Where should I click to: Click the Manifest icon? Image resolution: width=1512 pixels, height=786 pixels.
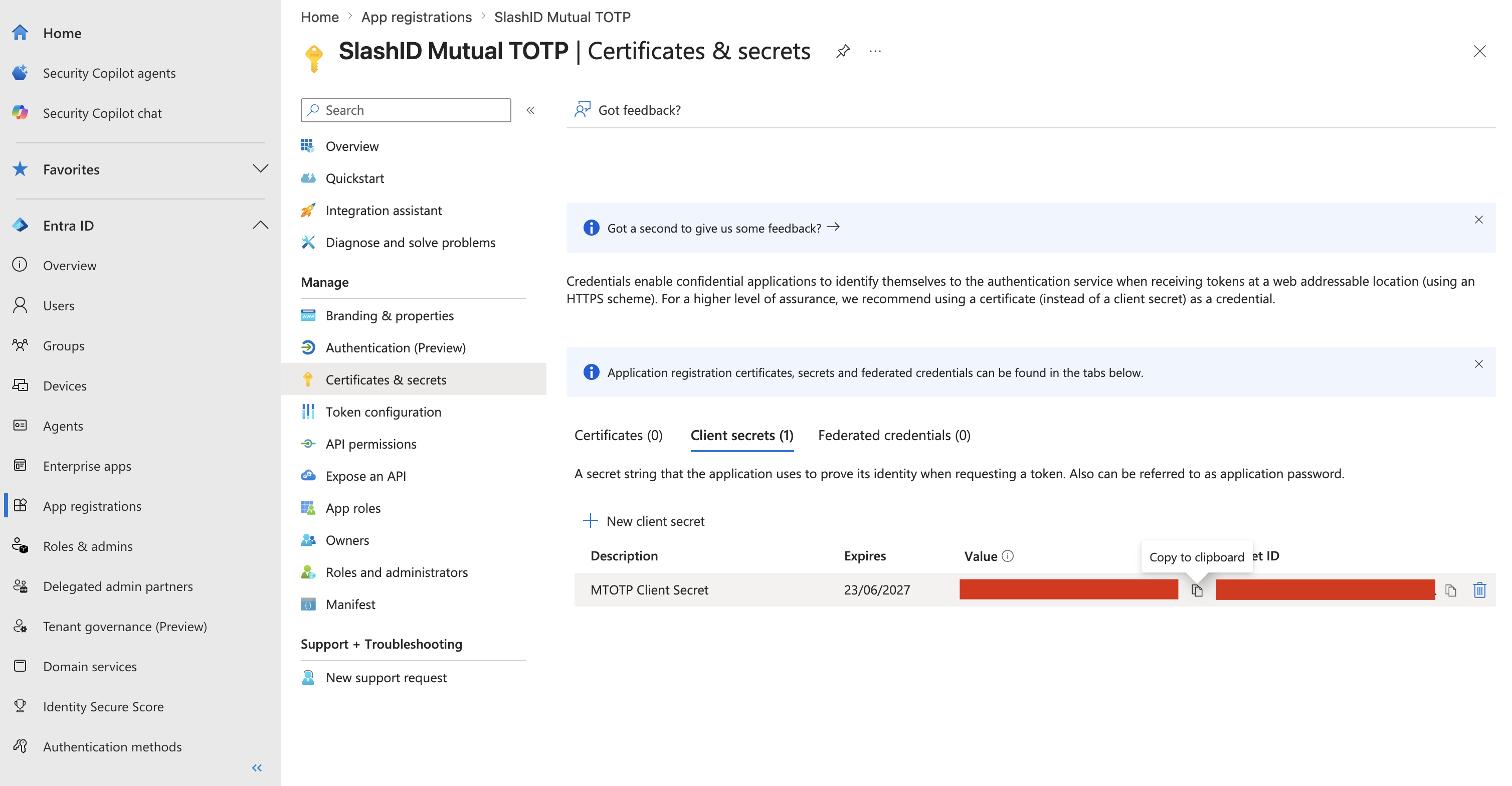coord(308,604)
